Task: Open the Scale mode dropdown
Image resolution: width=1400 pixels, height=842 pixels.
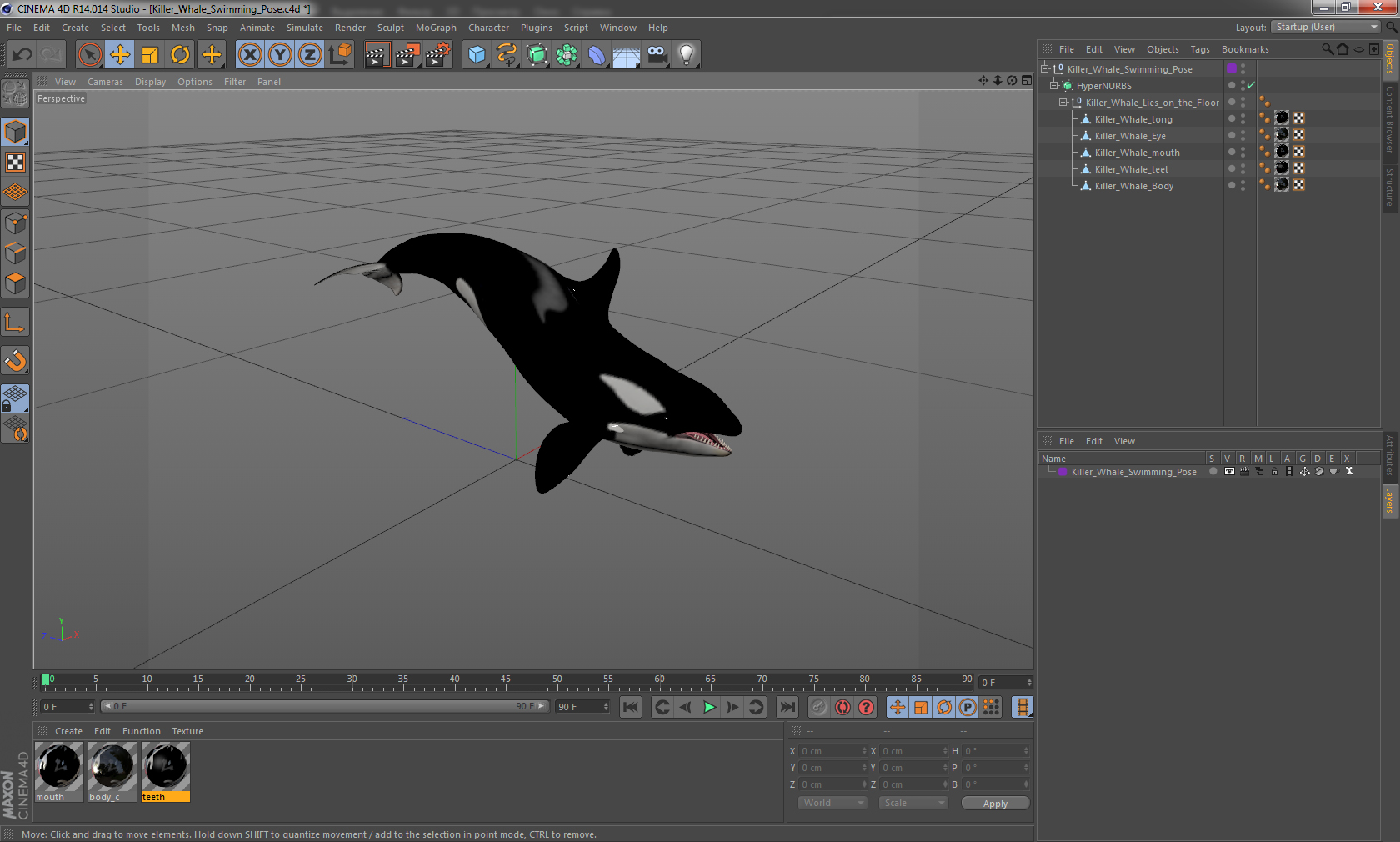Action: pyautogui.click(x=913, y=803)
